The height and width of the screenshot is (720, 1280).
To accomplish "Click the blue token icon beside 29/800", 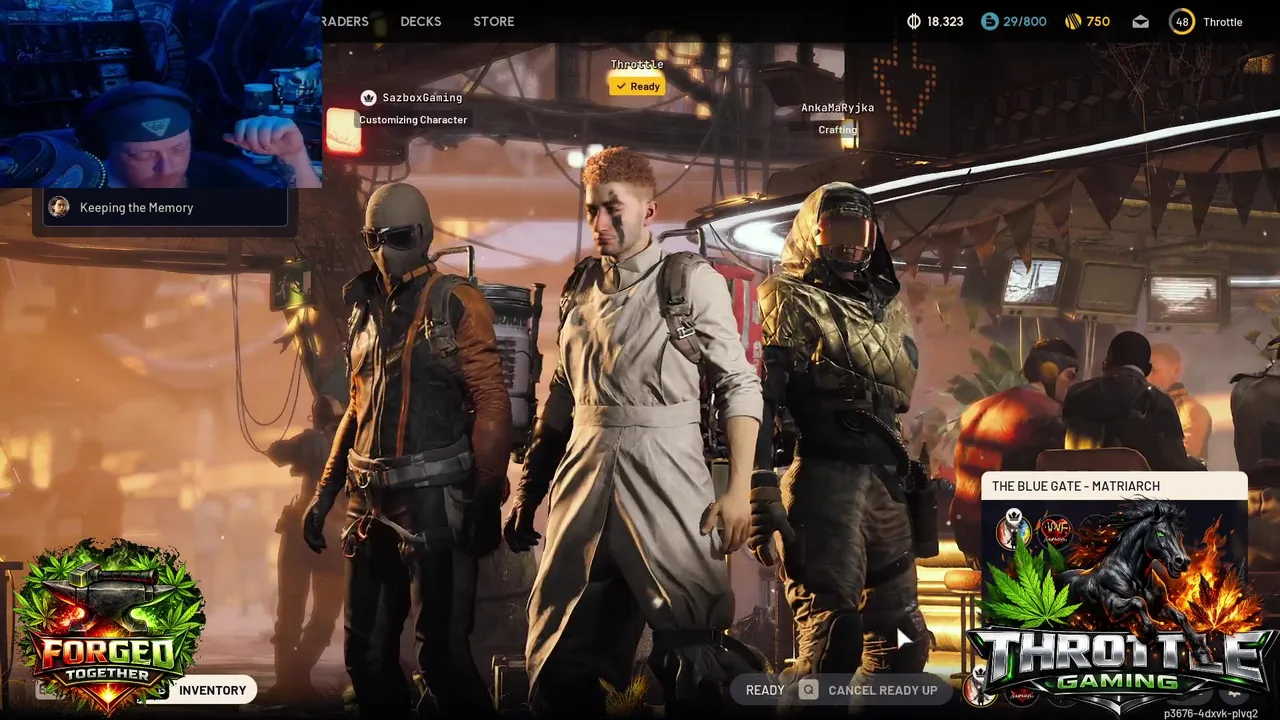I will point(989,21).
